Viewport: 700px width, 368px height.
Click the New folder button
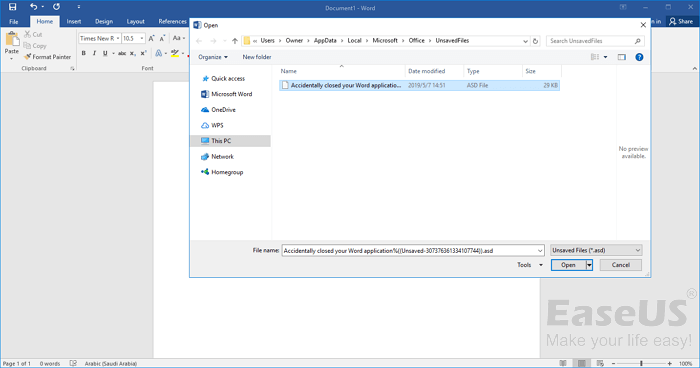257,57
